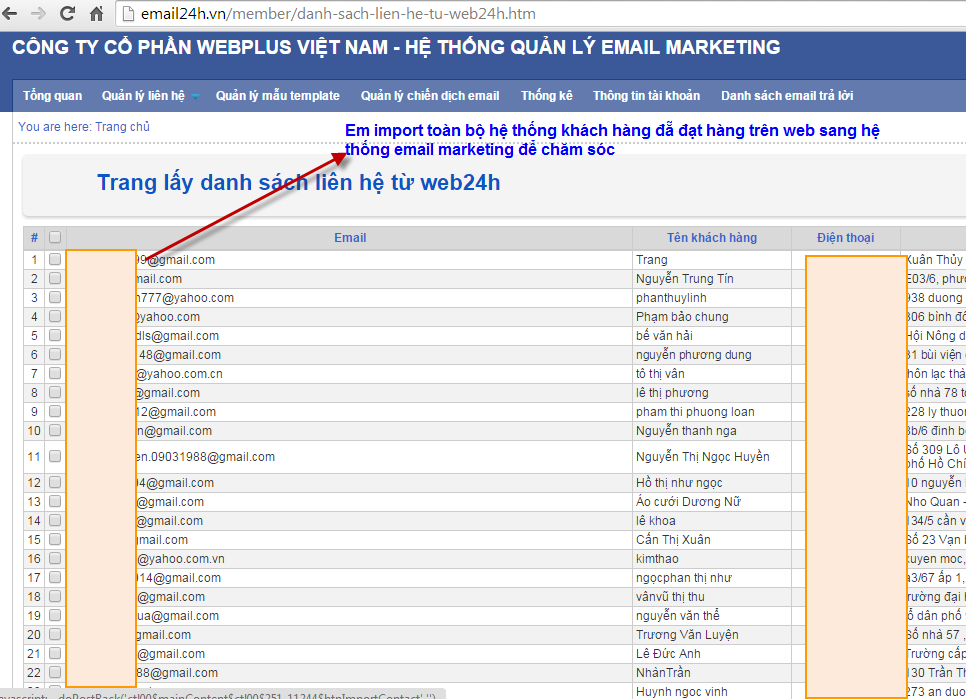Viewport: 966px width, 699px height.
Task: Check the checkbox for nguyễn phương dung row
Action: [55, 355]
